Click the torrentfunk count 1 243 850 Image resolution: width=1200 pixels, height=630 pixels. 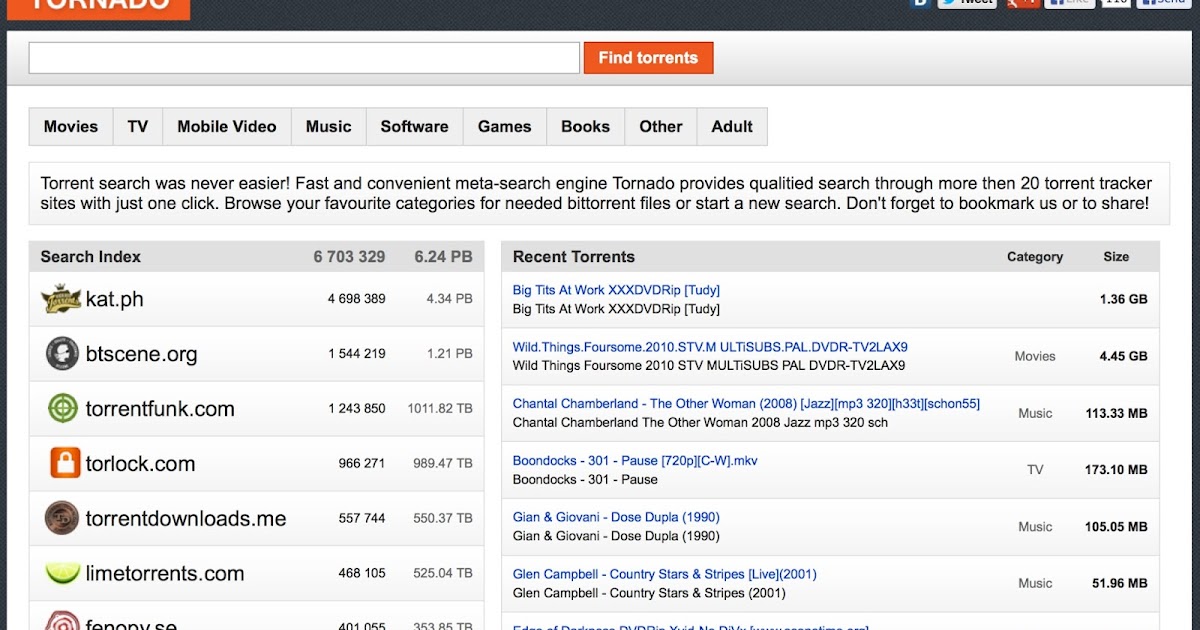pos(356,409)
